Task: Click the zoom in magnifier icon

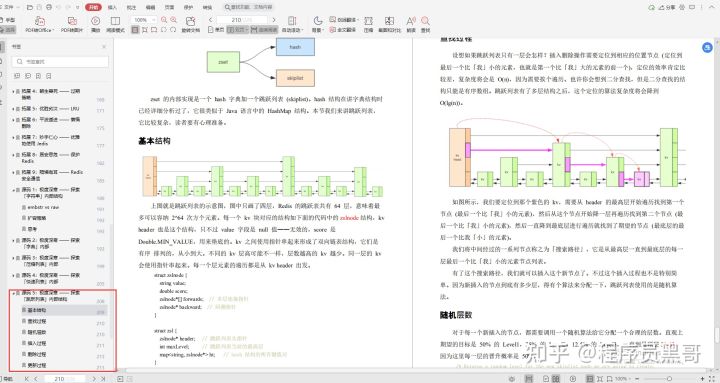Action: [174, 20]
